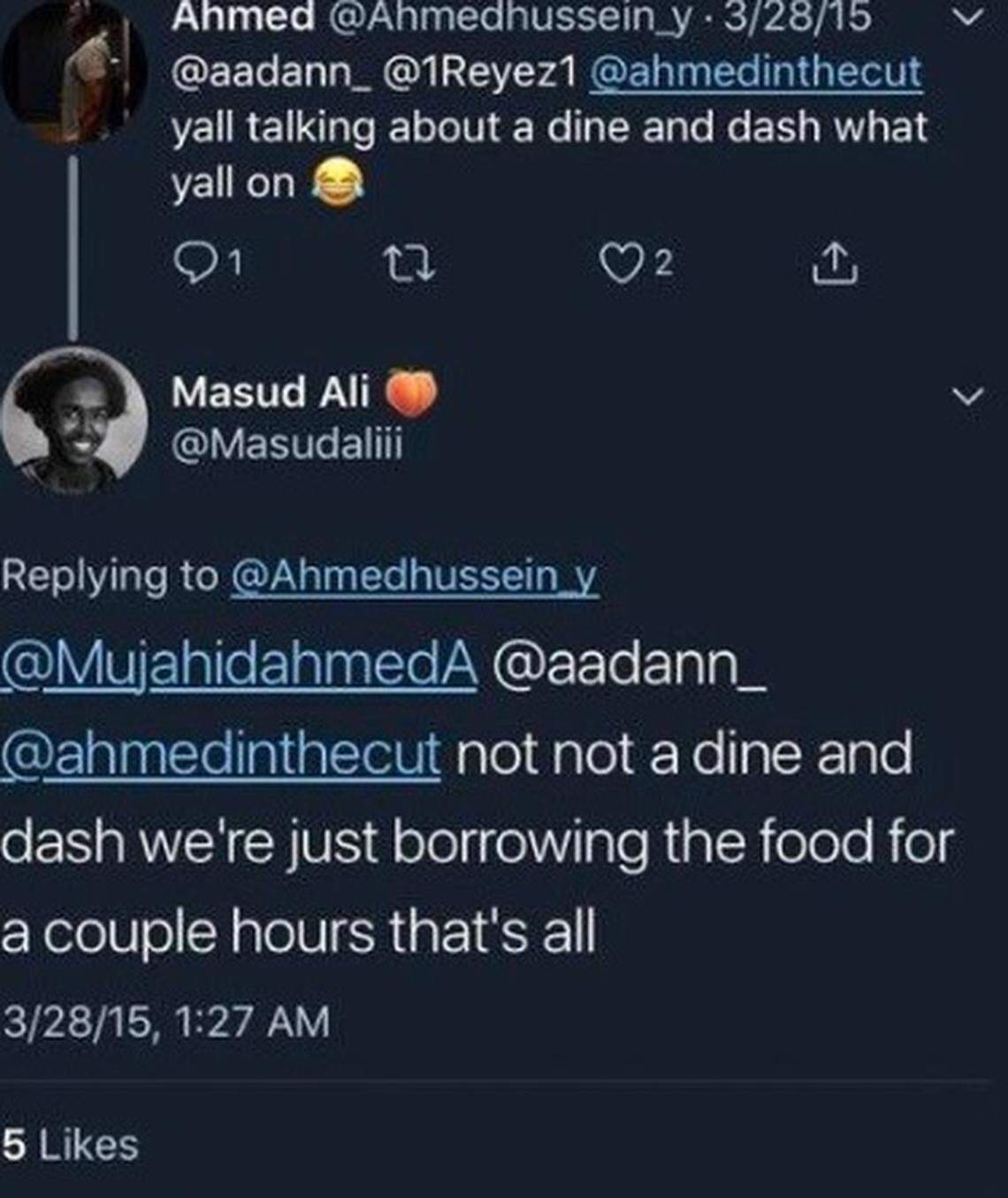Click the Masud Ali display name
Viewport: 1008px width, 1198px height.
tap(271, 392)
